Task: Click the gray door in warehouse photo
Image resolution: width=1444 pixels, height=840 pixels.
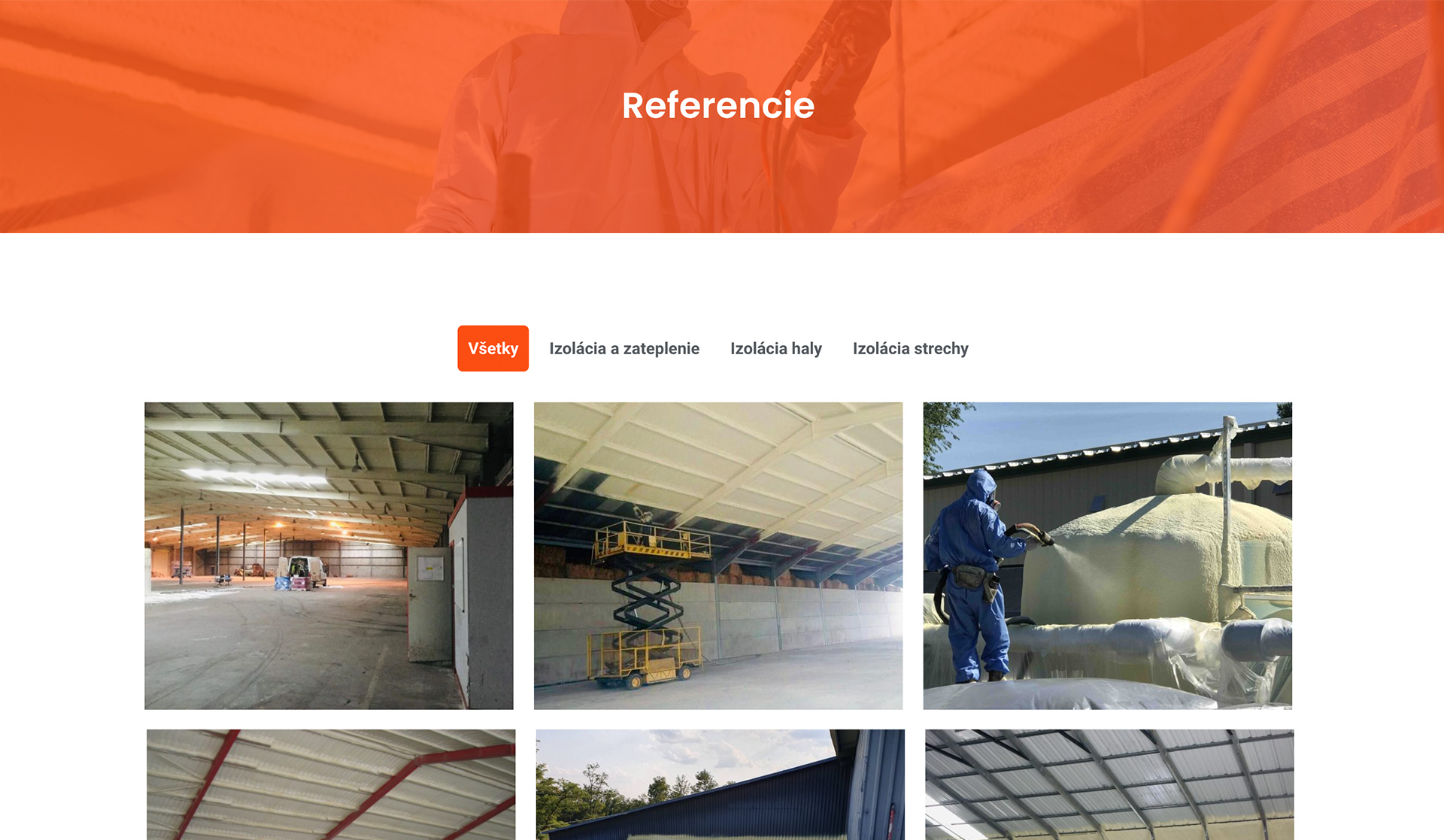Action: tap(429, 604)
